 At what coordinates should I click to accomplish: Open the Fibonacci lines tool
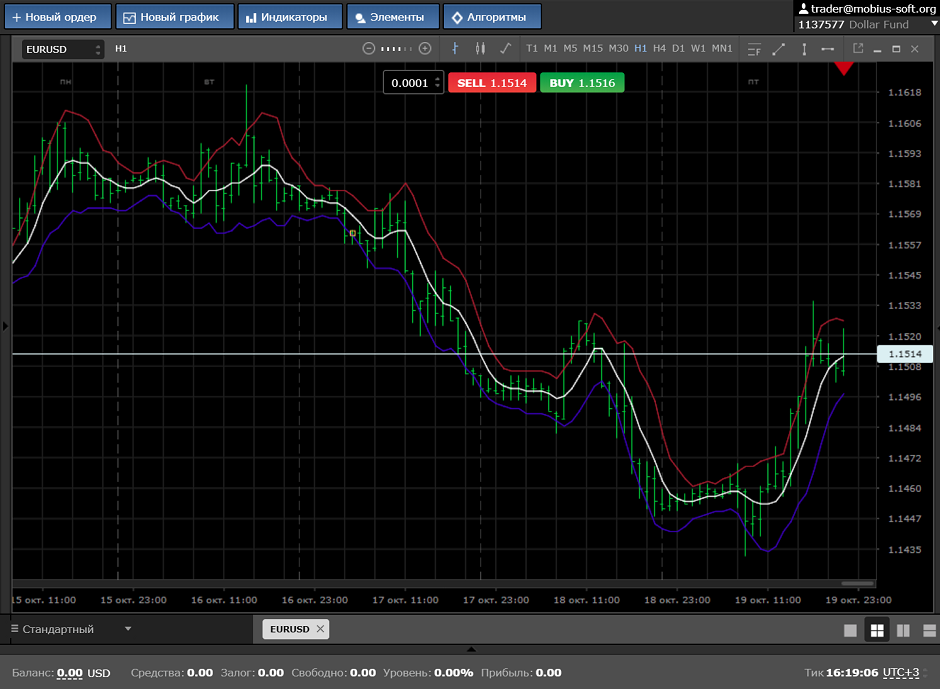(x=754, y=49)
